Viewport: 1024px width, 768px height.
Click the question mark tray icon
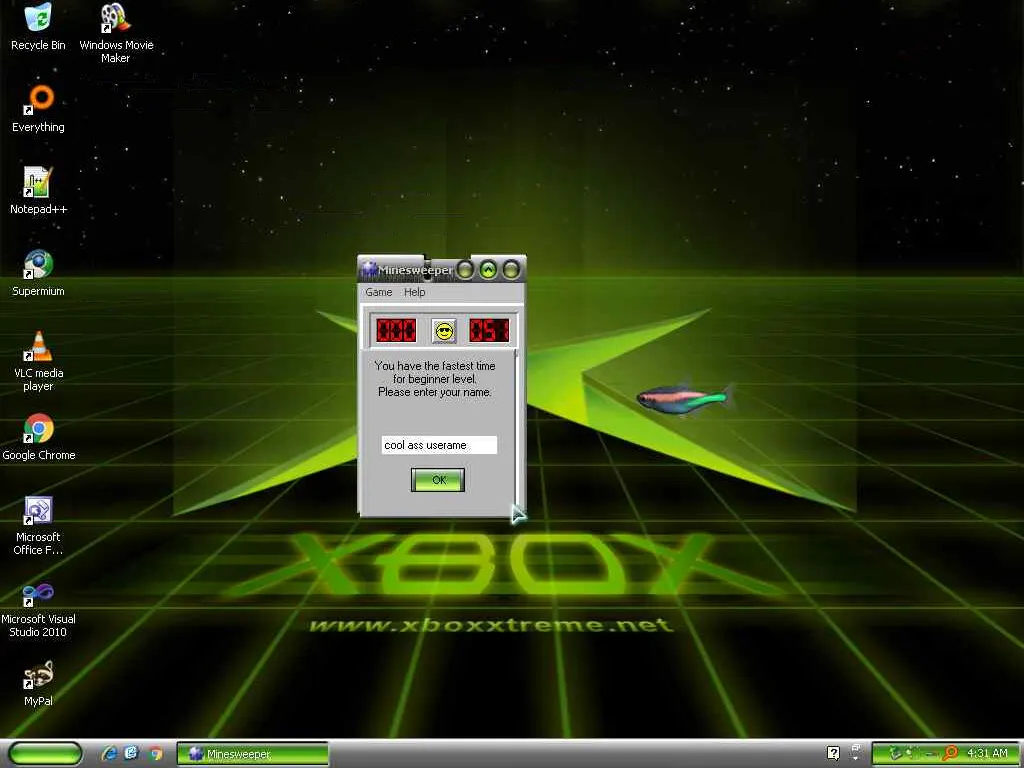833,753
